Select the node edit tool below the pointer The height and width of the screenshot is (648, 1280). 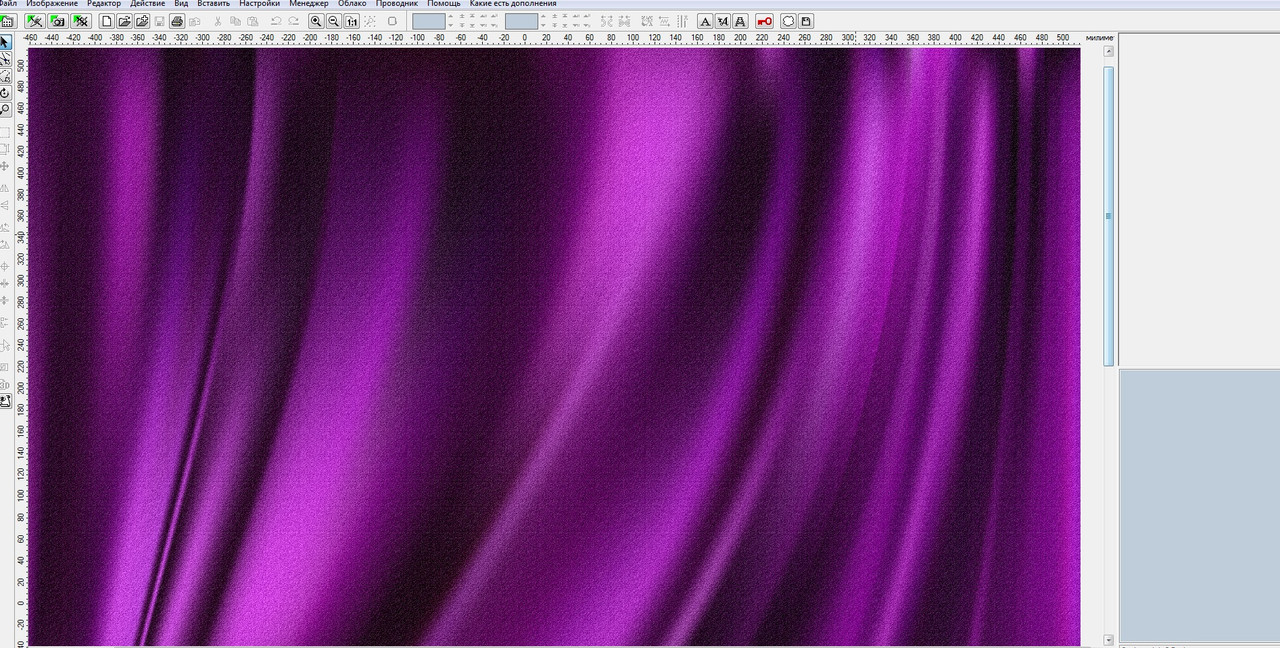tap(5, 59)
